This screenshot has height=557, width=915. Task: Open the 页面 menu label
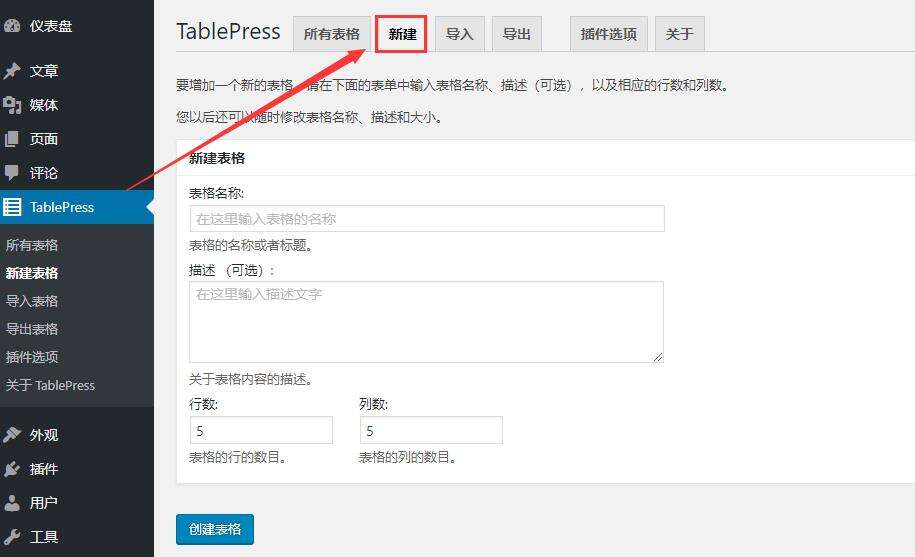[44, 139]
